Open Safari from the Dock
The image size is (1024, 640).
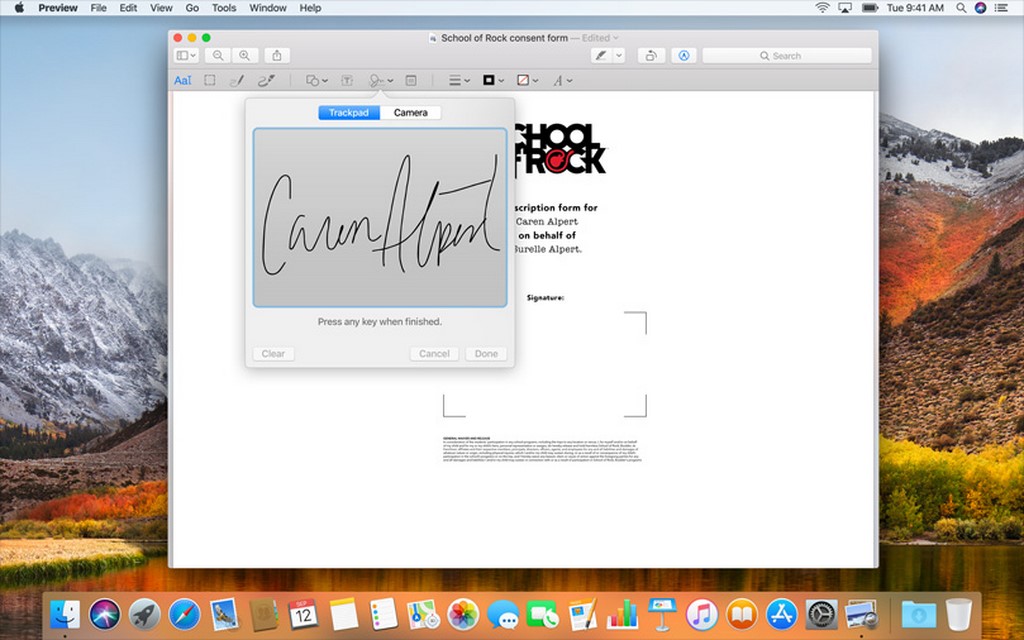[184, 615]
